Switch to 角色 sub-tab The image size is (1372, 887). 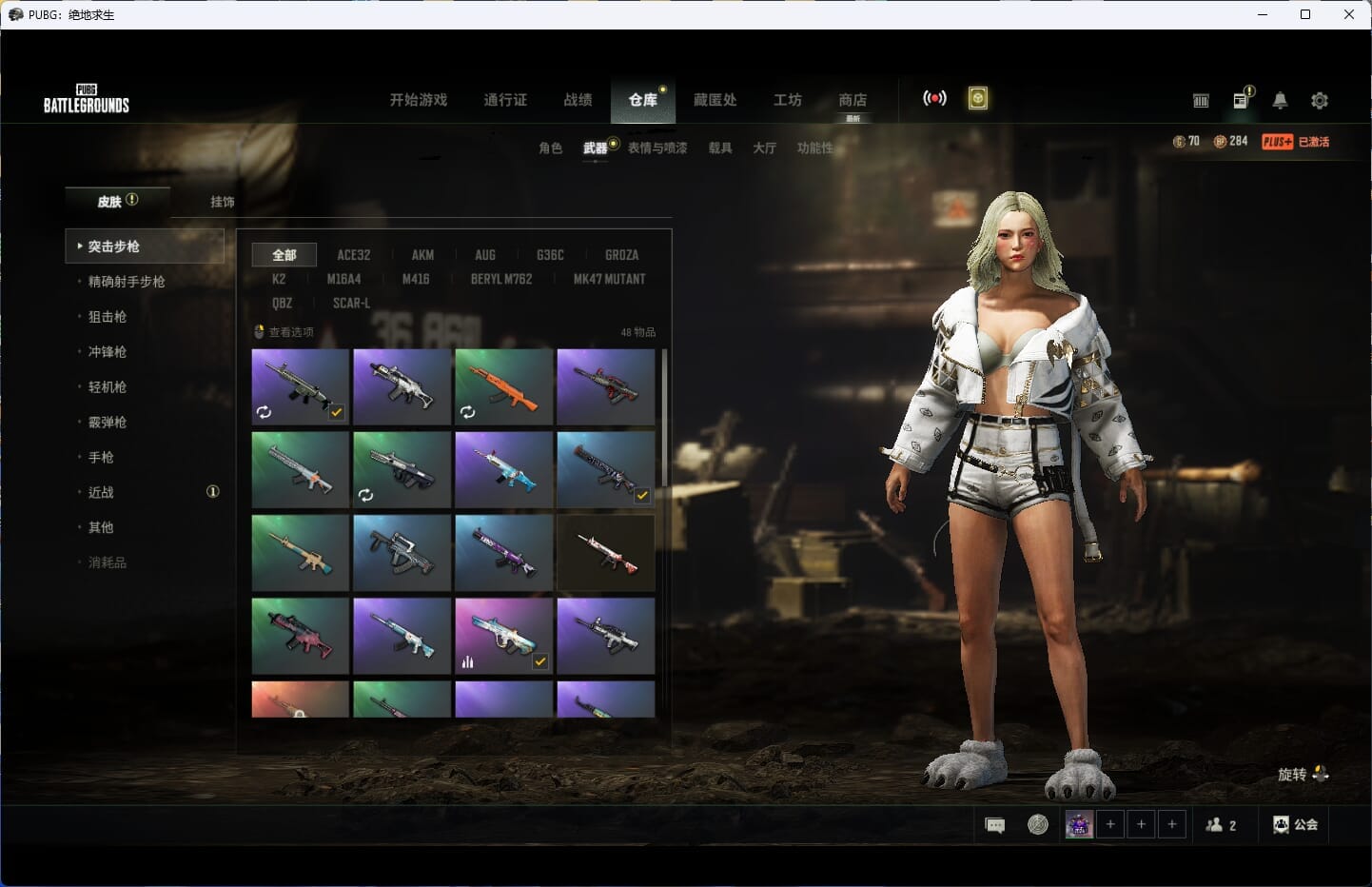pyautogui.click(x=551, y=148)
